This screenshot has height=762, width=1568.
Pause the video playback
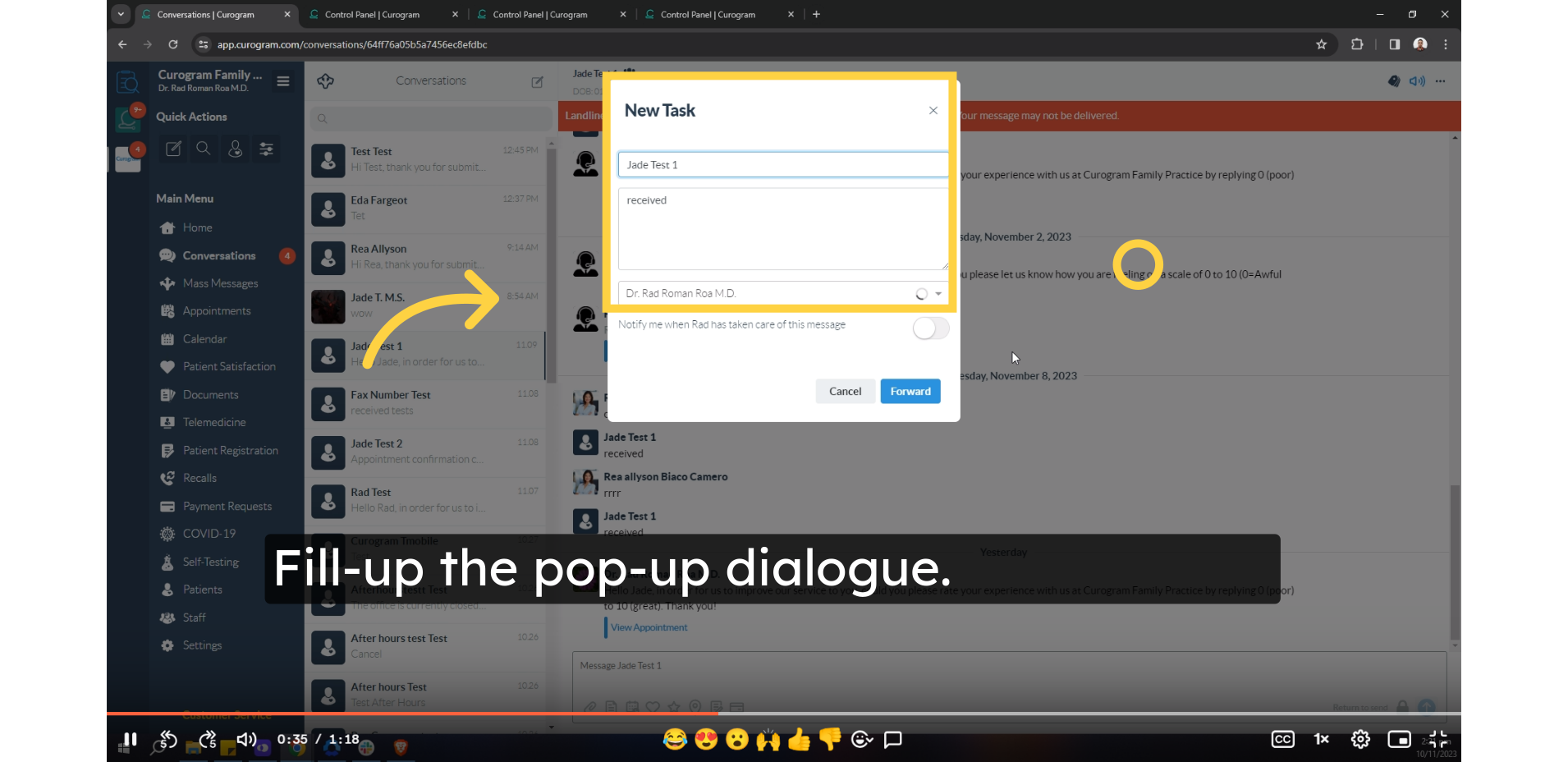tap(130, 739)
